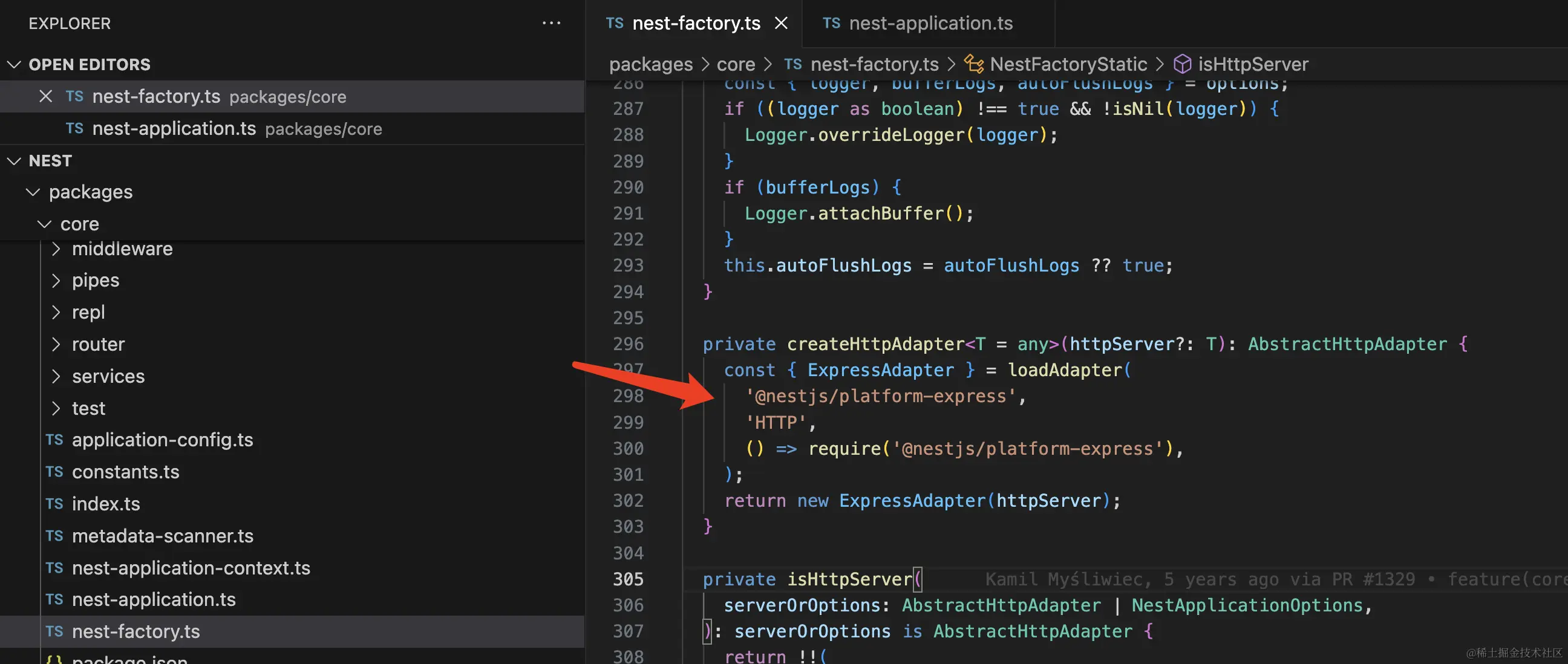This screenshot has height=664, width=1568.
Task: Expand the middleware folder
Action: coord(56,249)
